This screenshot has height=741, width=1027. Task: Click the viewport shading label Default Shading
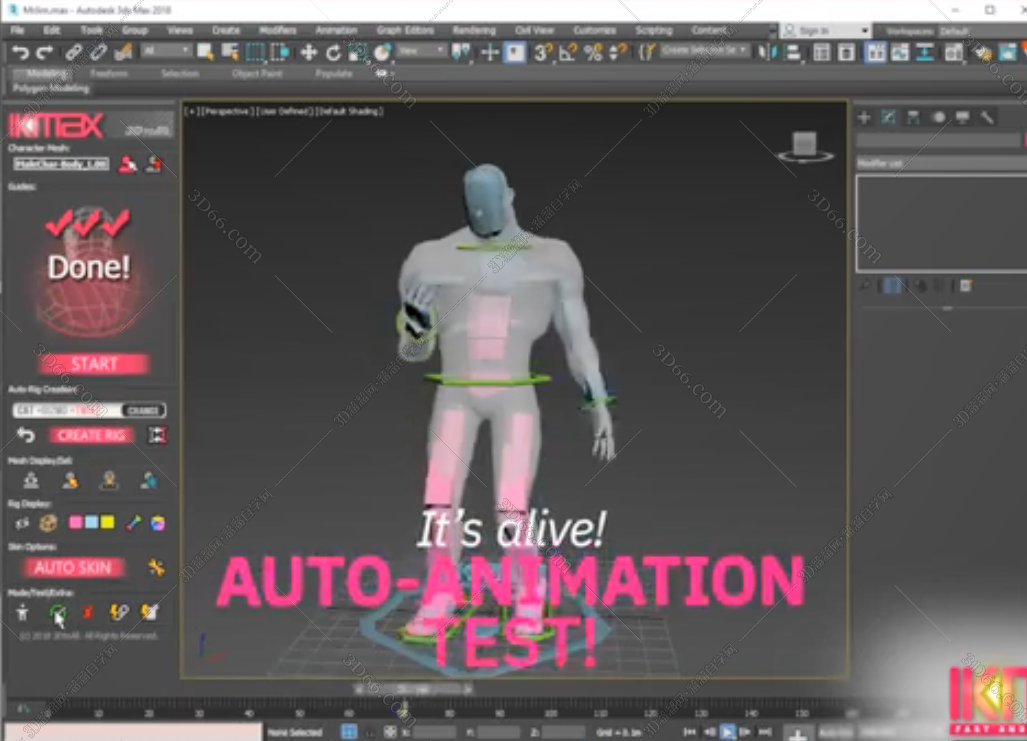(x=350, y=111)
